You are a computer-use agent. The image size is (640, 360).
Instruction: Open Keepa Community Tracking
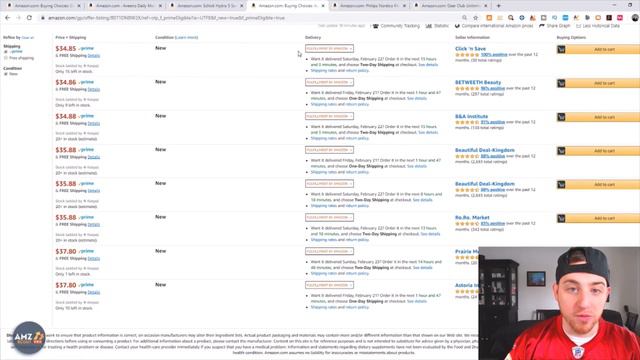click(x=396, y=26)
